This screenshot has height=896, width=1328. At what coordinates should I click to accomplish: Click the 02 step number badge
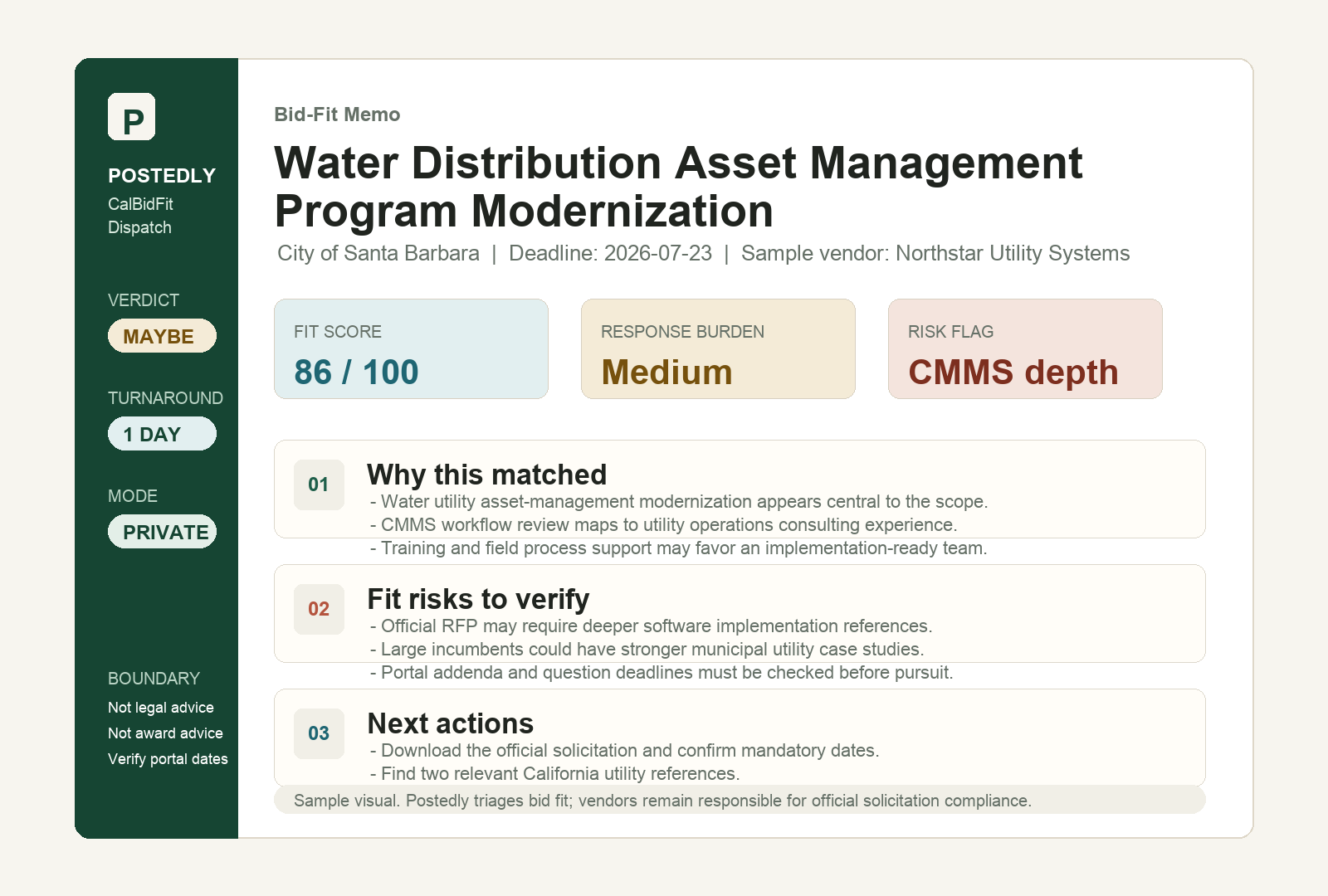(x=319, y=609)
